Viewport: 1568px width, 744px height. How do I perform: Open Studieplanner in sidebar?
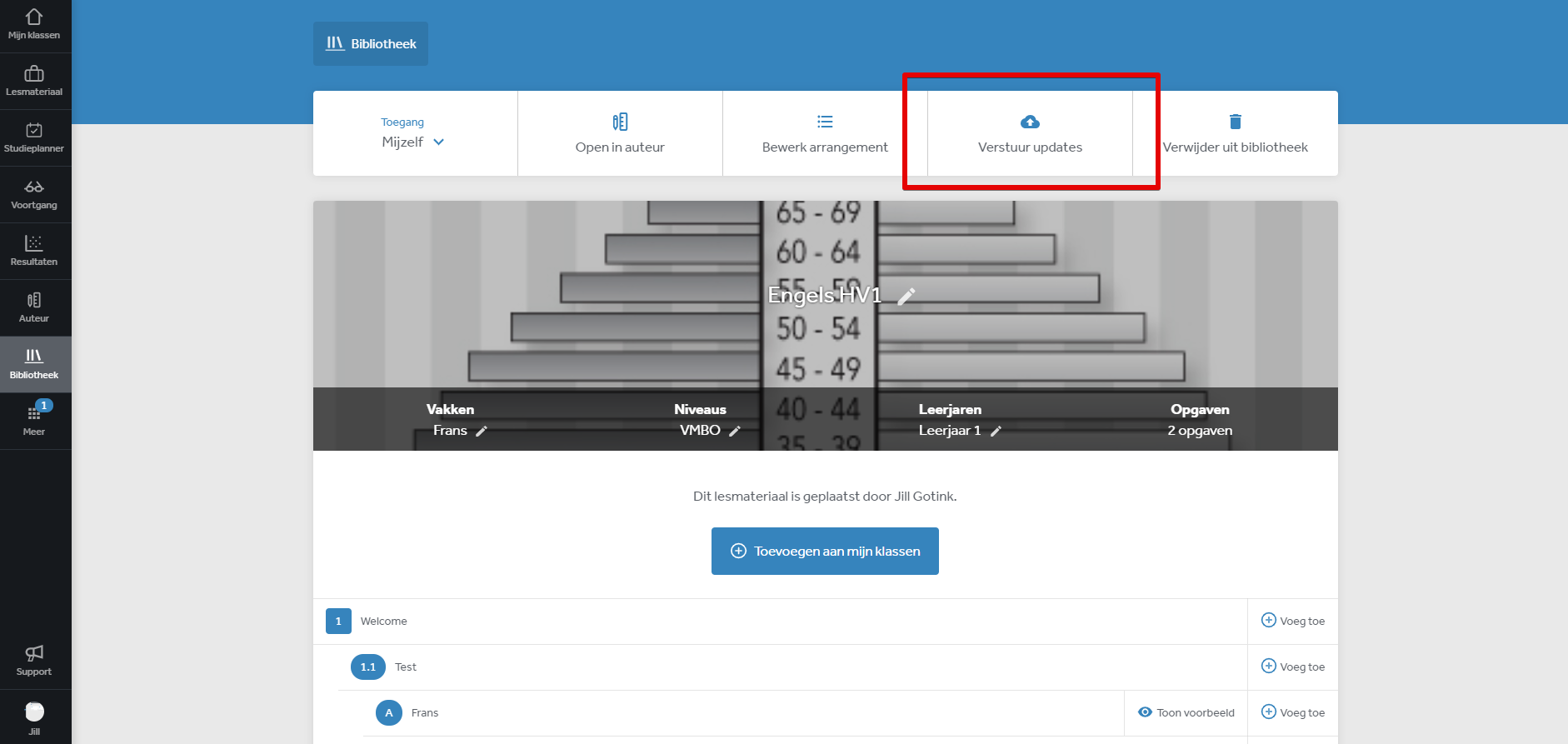34,138
